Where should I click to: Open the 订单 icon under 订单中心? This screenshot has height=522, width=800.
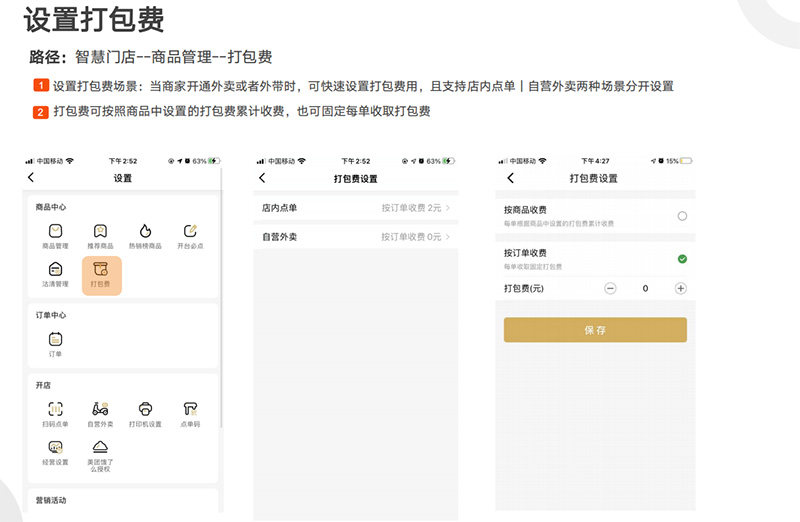click(55, 339)
